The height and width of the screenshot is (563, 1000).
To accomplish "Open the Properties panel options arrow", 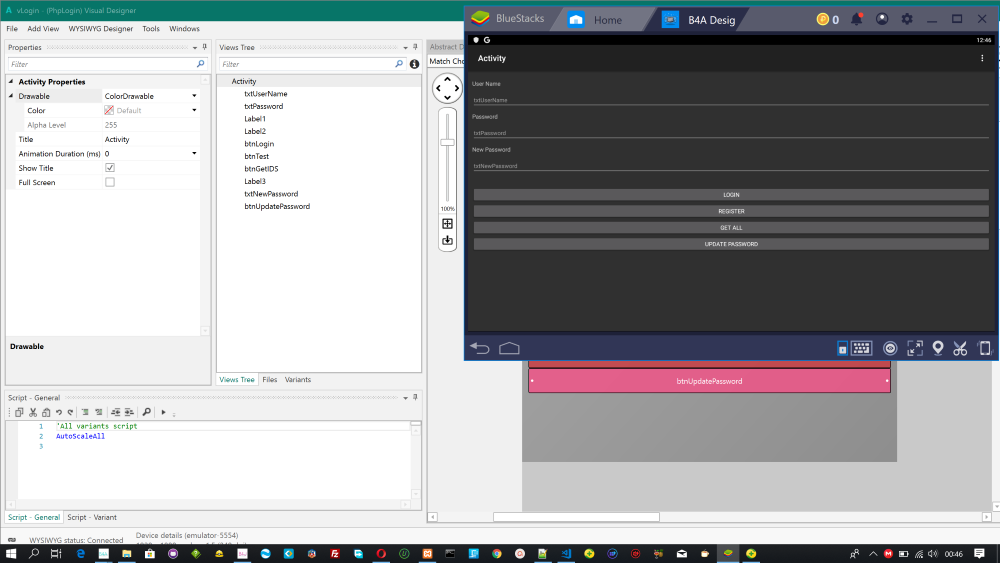I will [195, 48].
